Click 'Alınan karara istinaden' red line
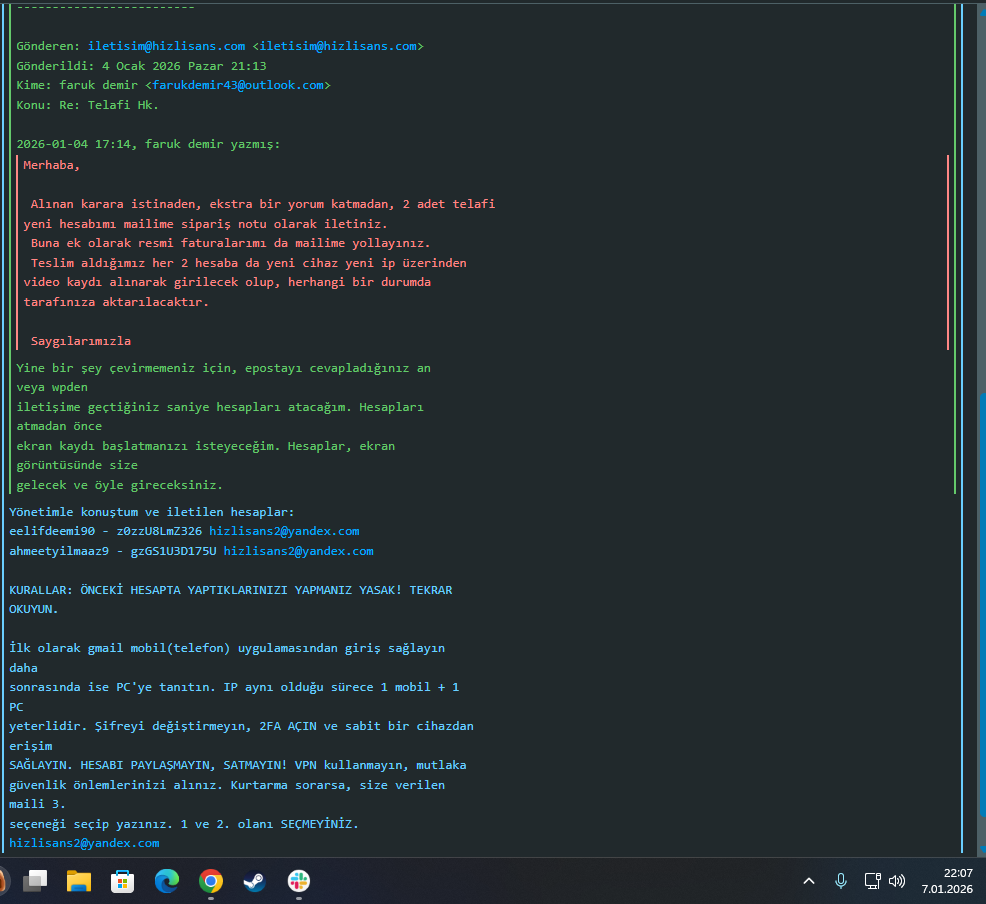 (263, 204)
